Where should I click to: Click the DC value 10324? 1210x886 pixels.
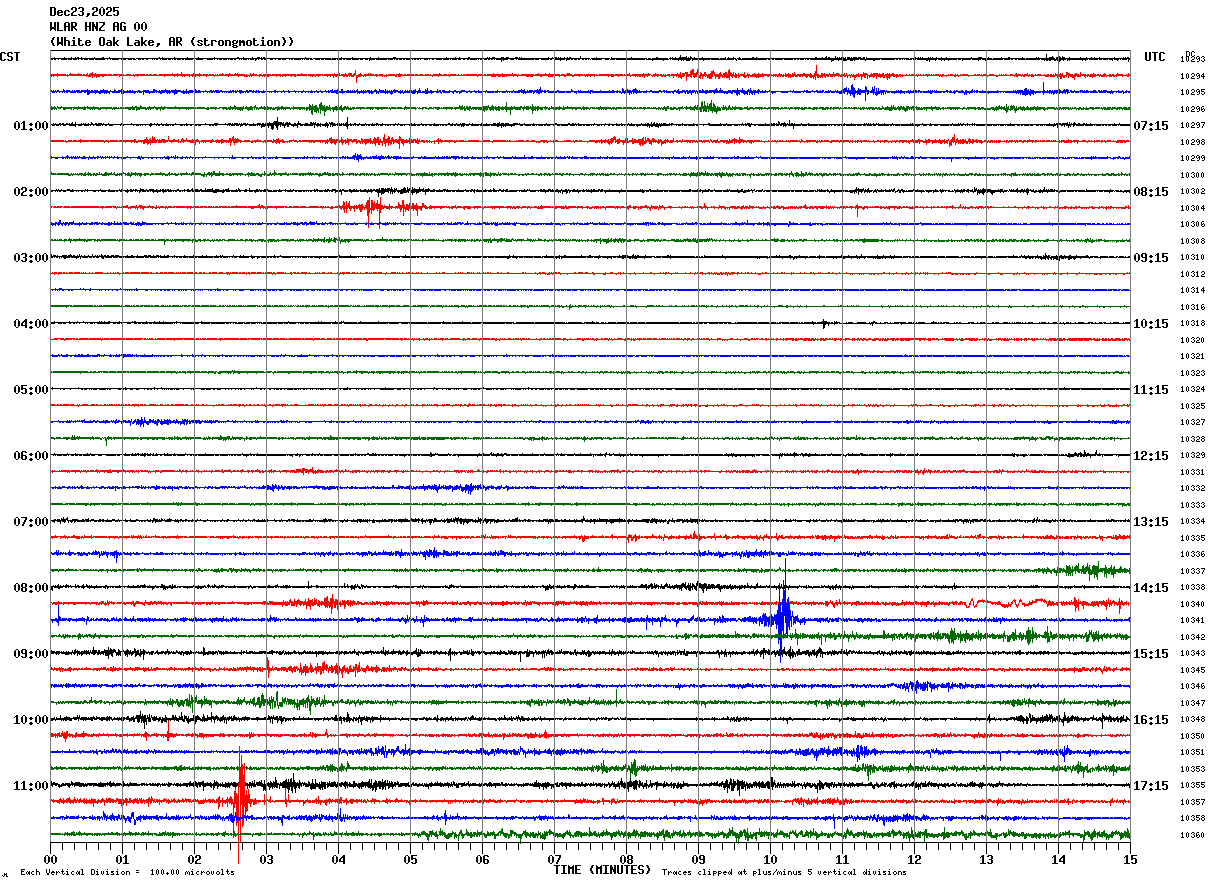[x=1192, y=390]
